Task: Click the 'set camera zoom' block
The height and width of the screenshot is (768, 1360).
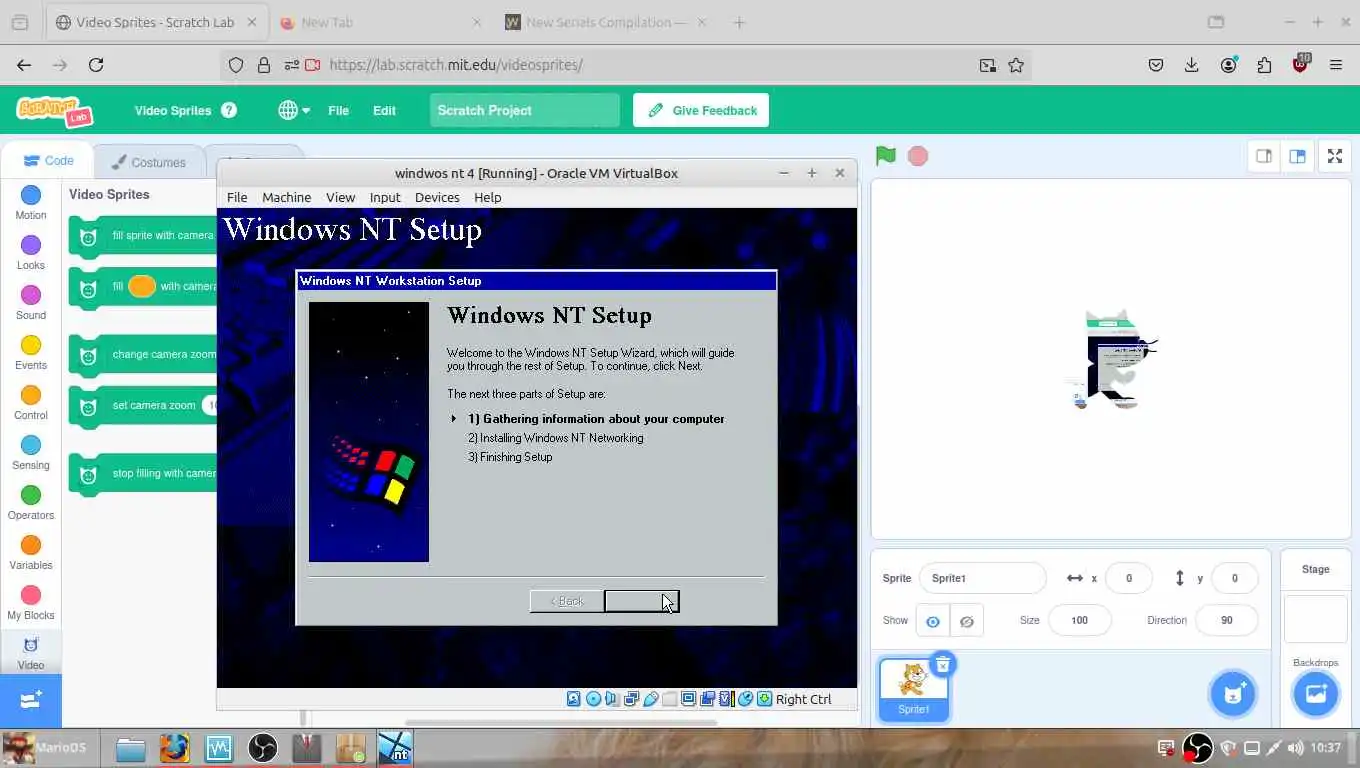Action: coord(143,406)
